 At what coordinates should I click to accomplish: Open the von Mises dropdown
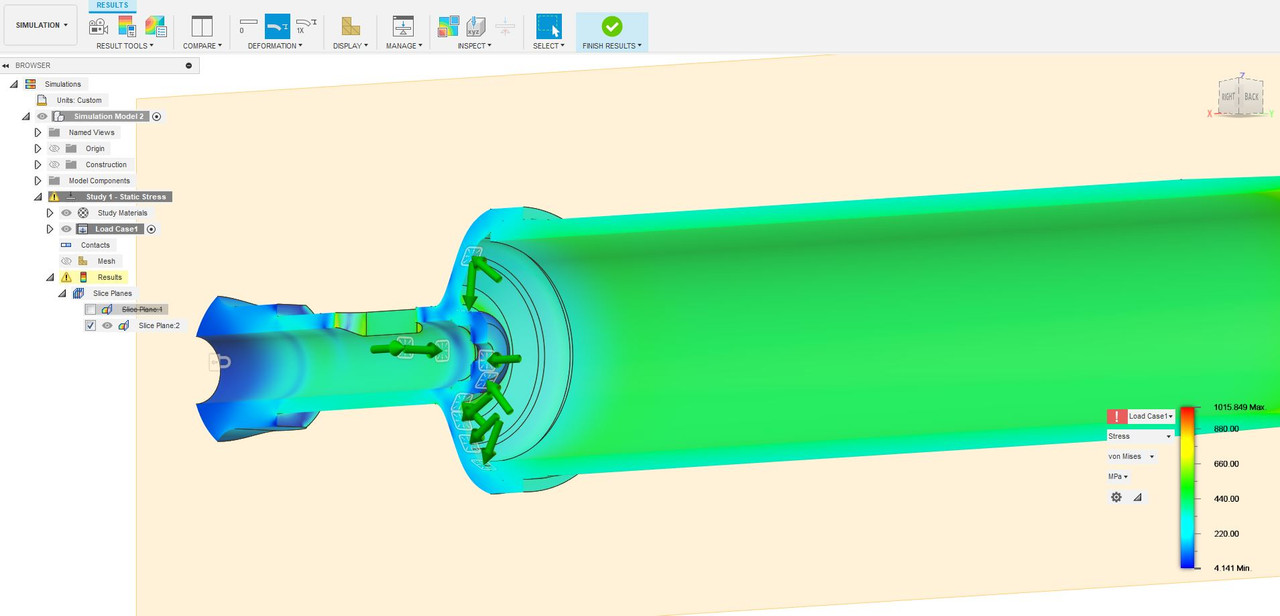pyautogui.click(x=1131, y=456)
